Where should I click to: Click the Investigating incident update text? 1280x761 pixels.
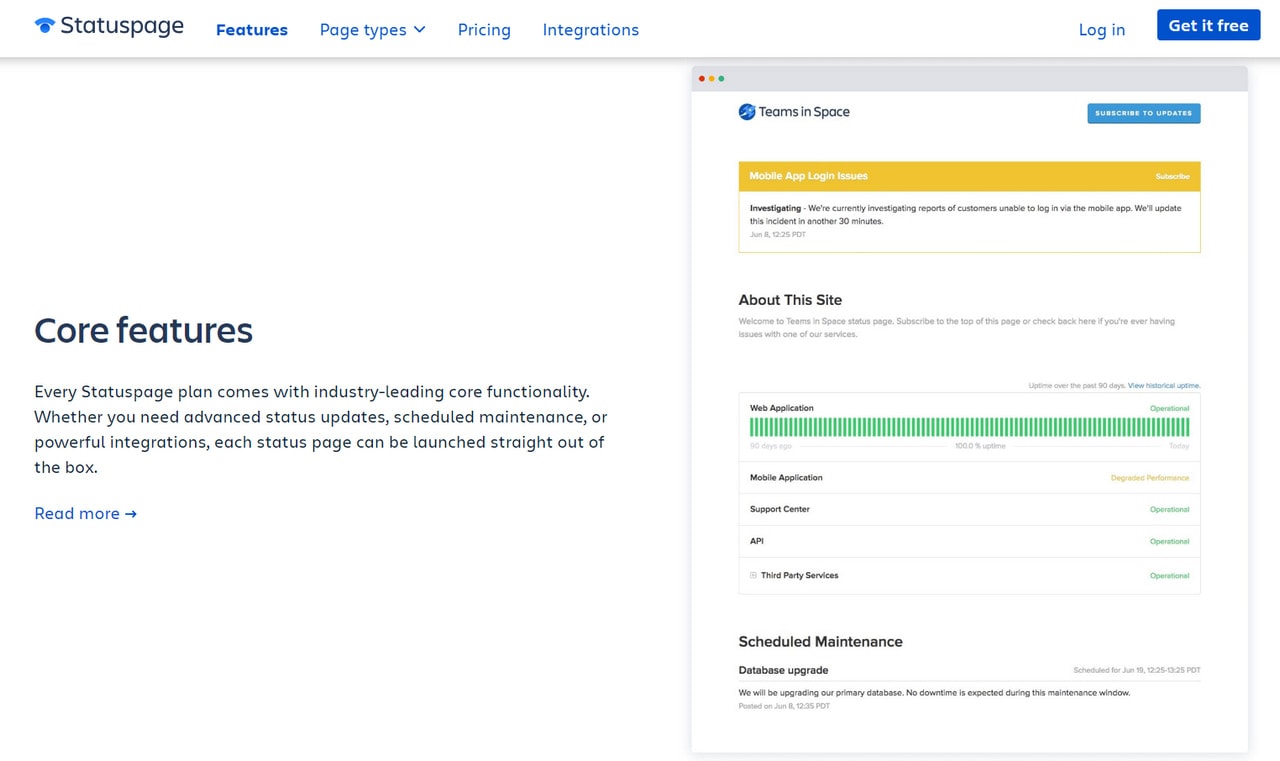click(966, 214)
